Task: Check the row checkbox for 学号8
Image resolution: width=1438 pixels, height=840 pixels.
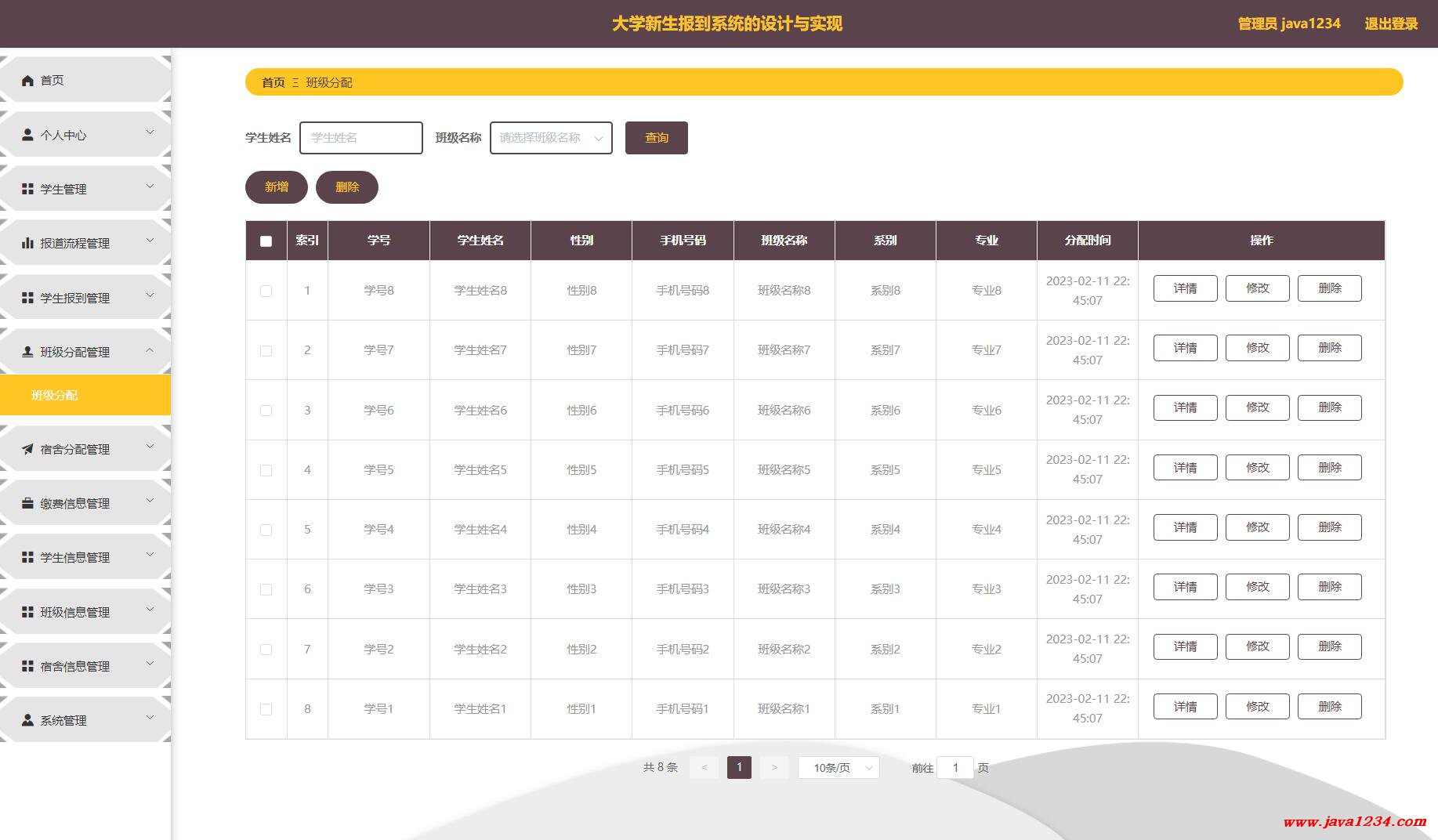Action: click(266, 291)
